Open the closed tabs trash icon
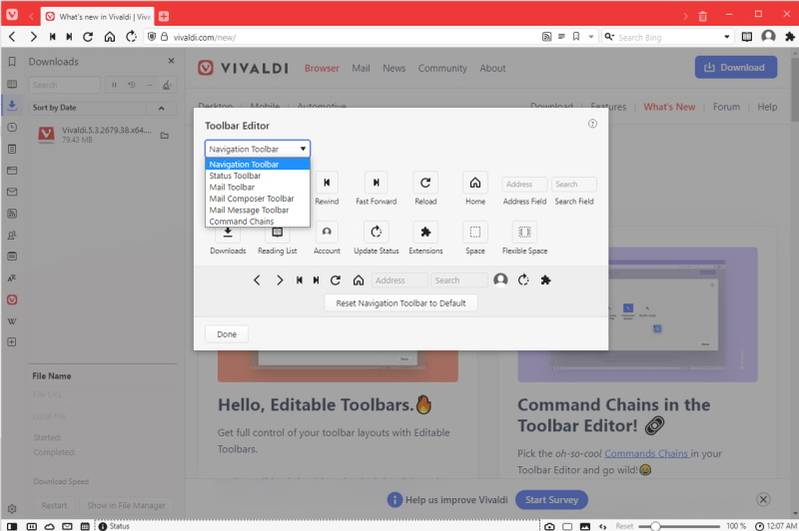Viewport: 799px width, 531px height. pos(703,16)
